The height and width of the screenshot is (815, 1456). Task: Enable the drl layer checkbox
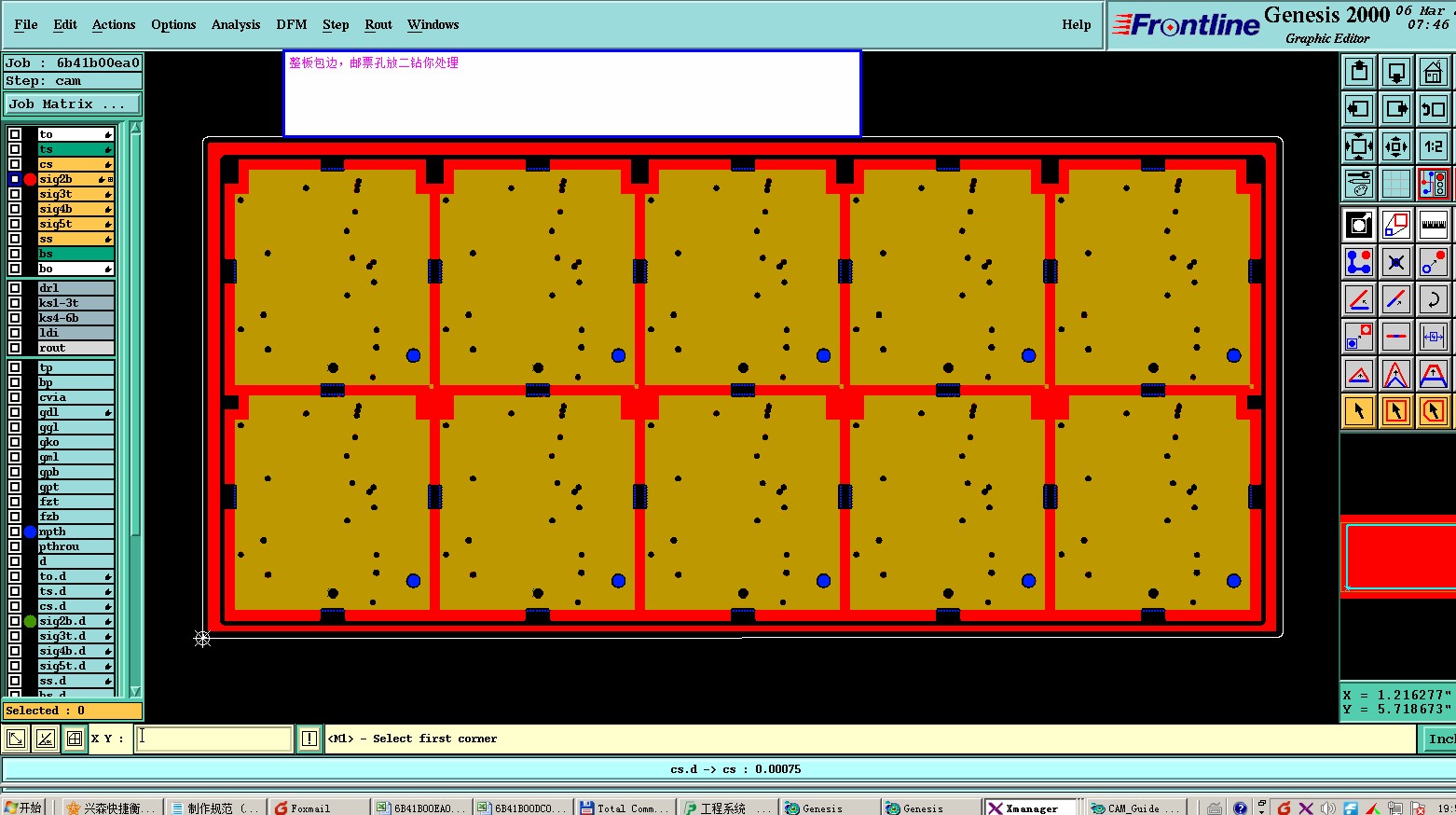point(15,288)
